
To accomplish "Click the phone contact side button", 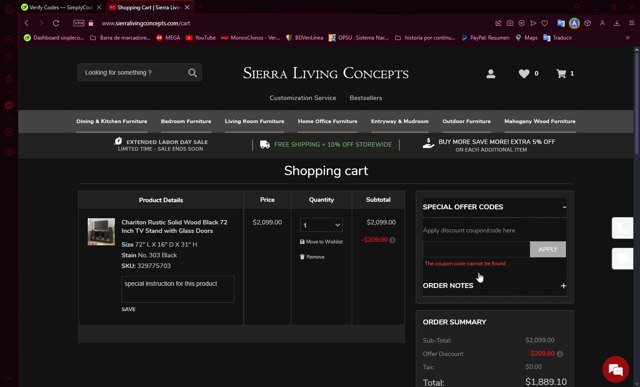I will (622, 228).
